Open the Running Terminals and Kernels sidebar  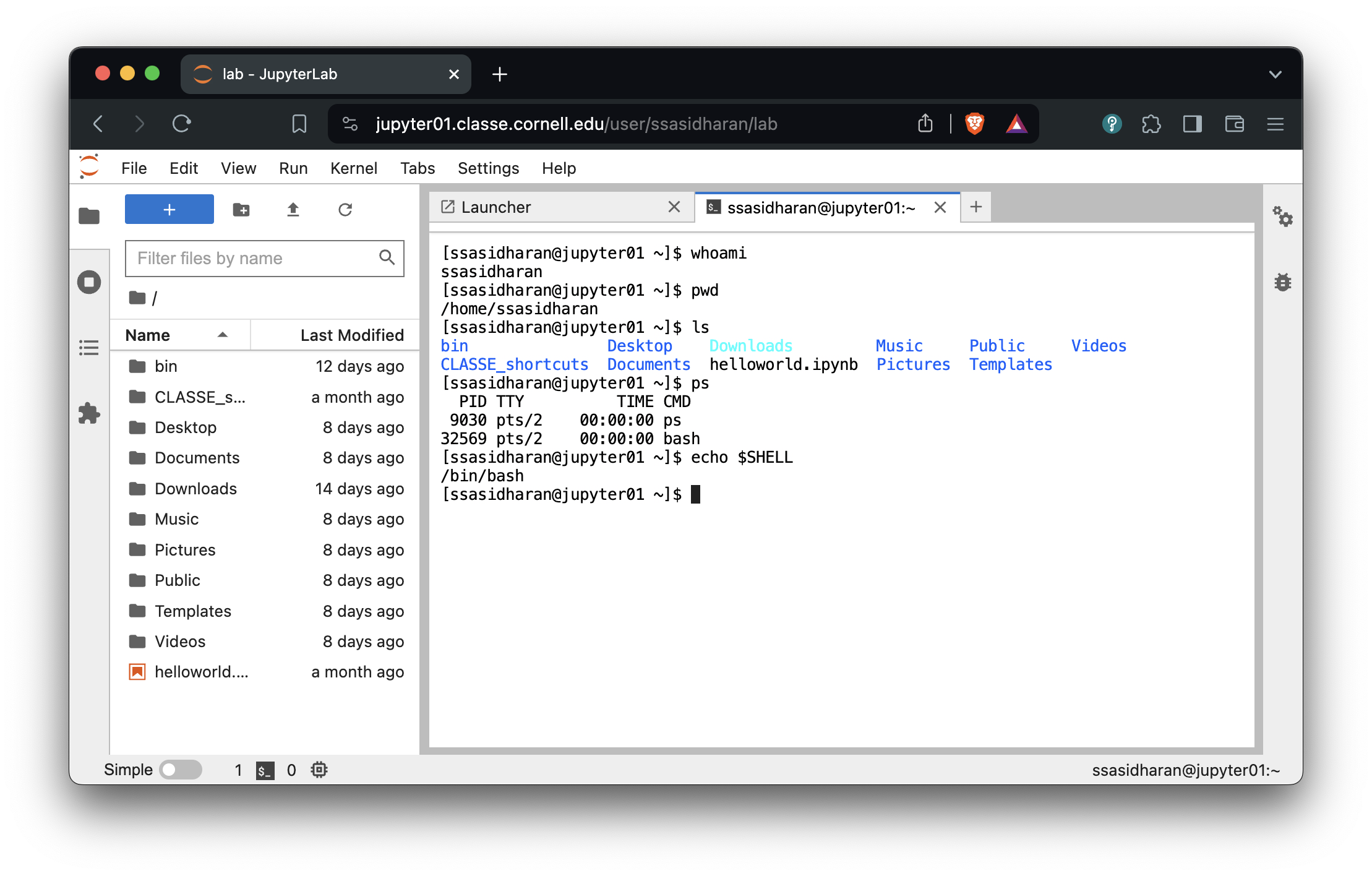coord(89,282)
